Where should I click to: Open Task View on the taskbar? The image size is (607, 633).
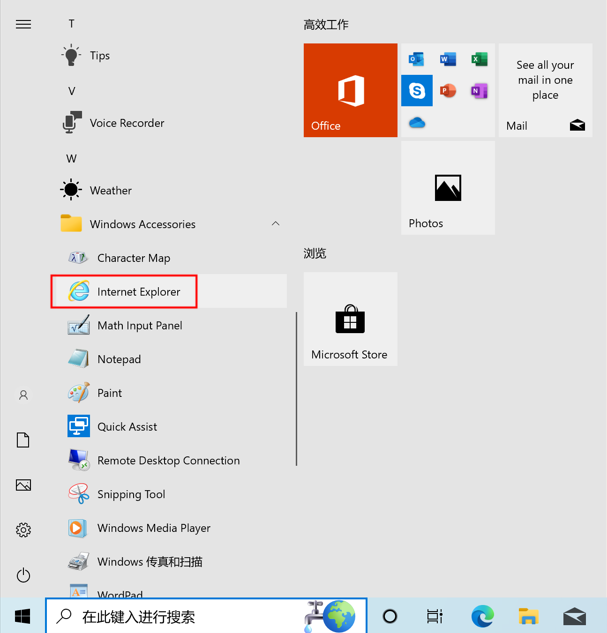[435, 616]
